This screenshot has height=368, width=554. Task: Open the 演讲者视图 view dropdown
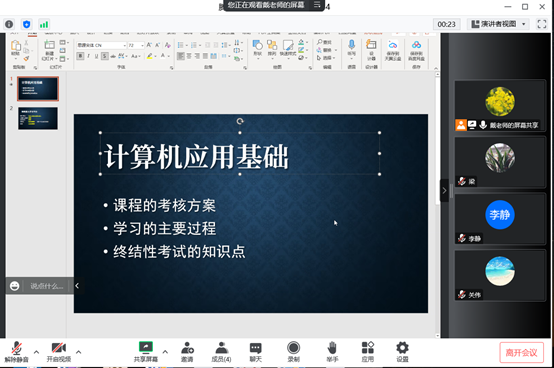pos(498,24)
